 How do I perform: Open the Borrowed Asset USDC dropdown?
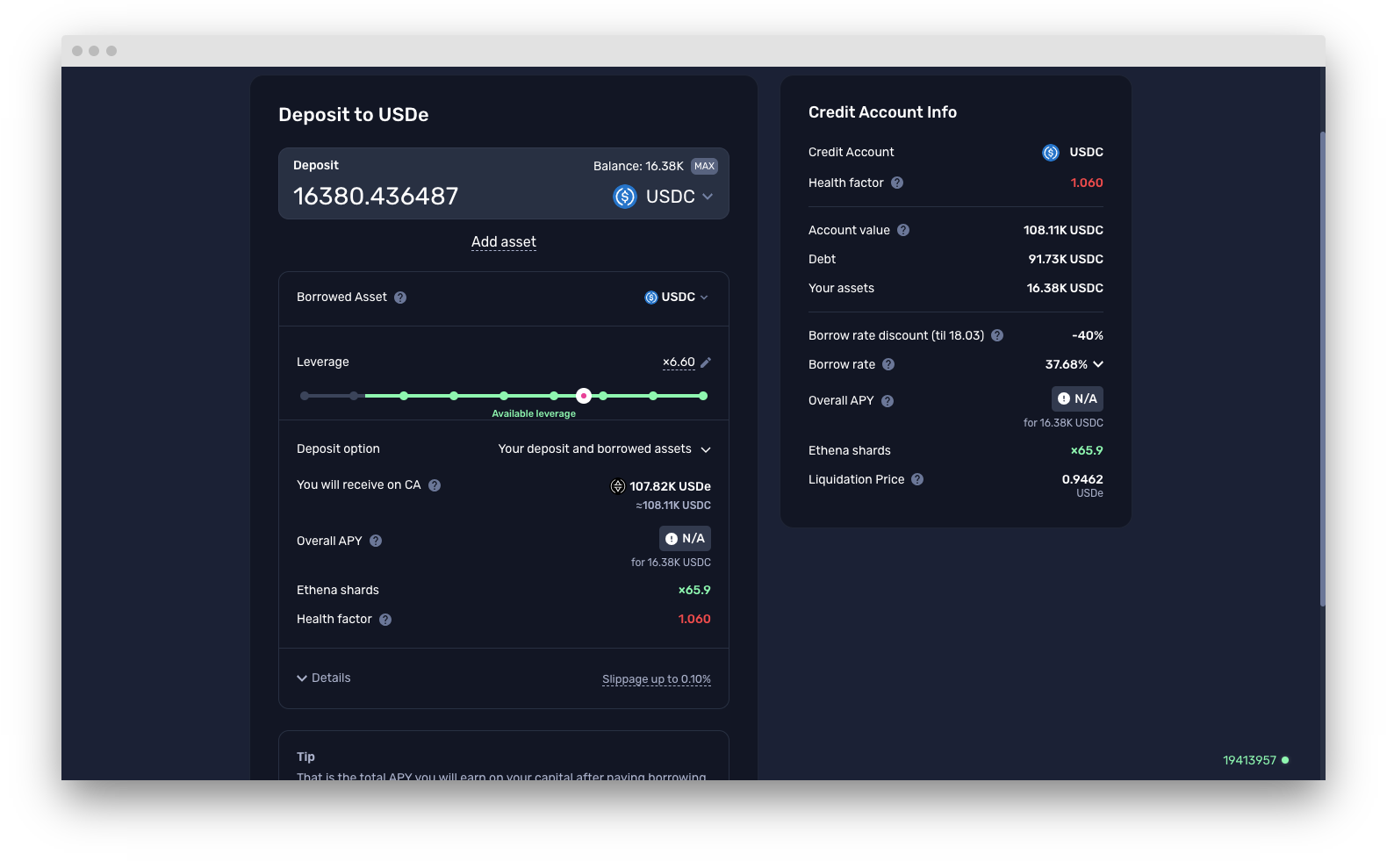pos(676,298)
